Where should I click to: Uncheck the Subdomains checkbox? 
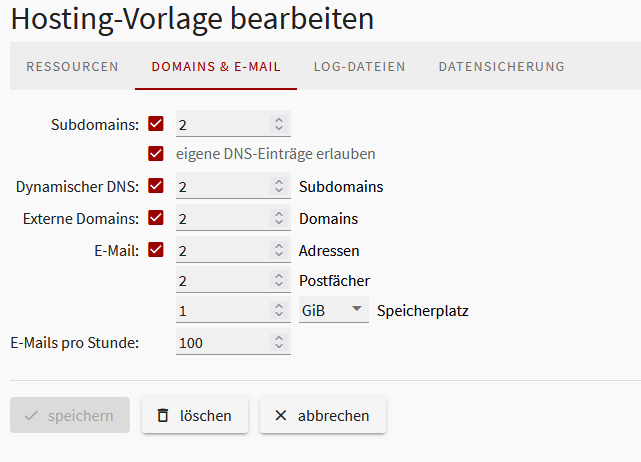(x=156, y=124)
